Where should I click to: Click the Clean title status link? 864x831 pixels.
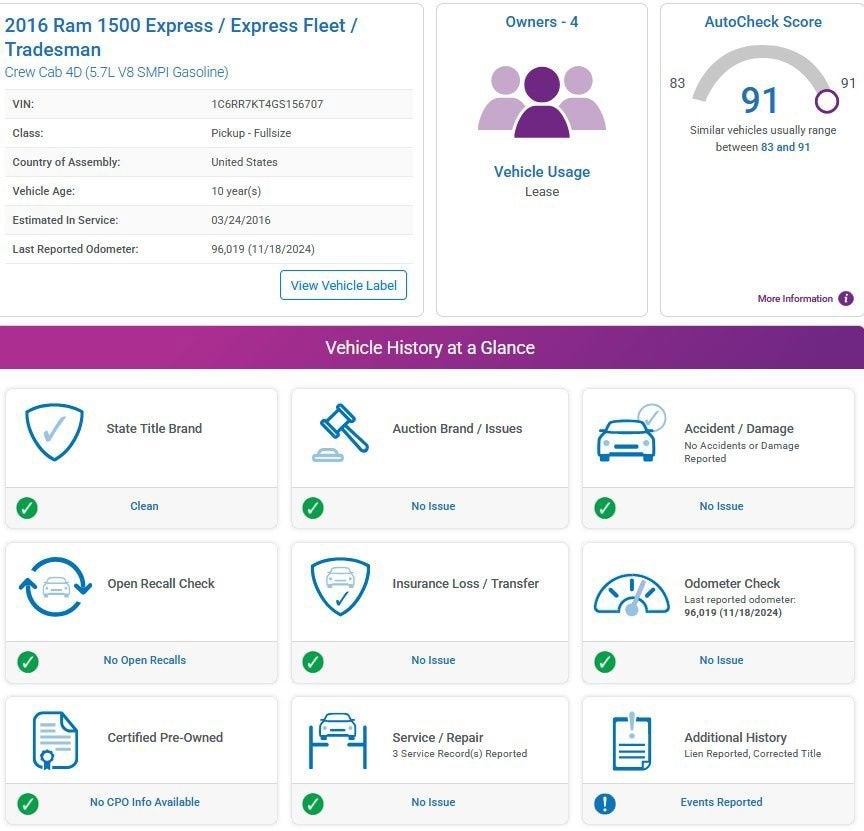[144, 506]
